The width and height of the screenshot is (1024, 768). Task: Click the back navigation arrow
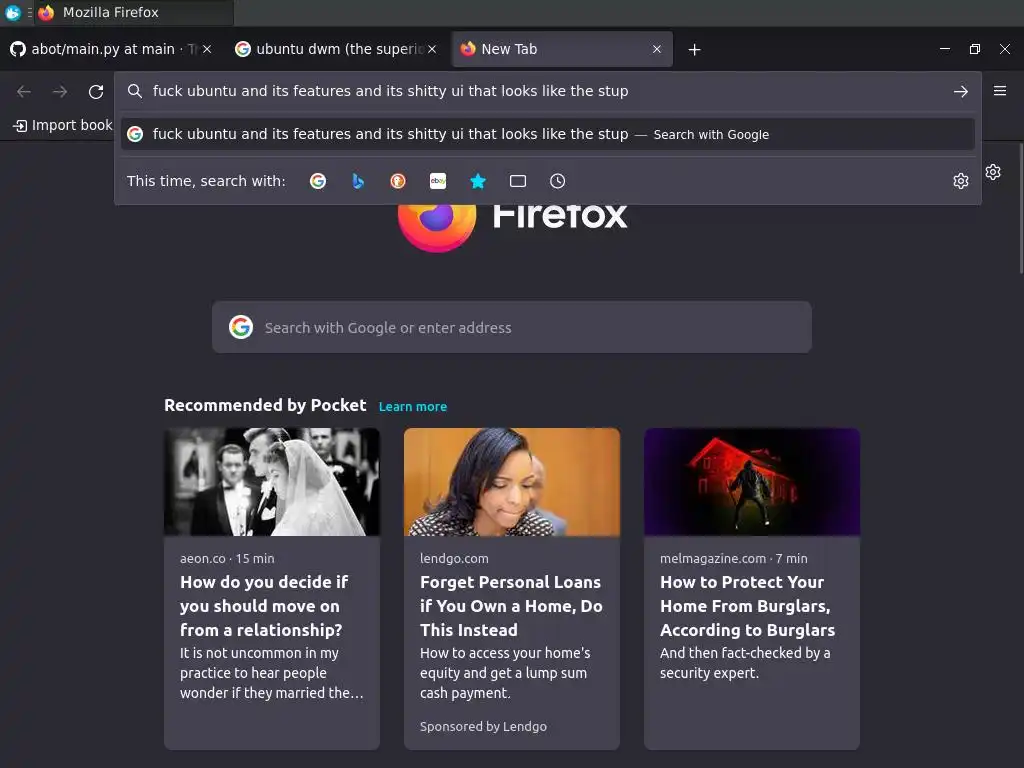tap(24, 91)
